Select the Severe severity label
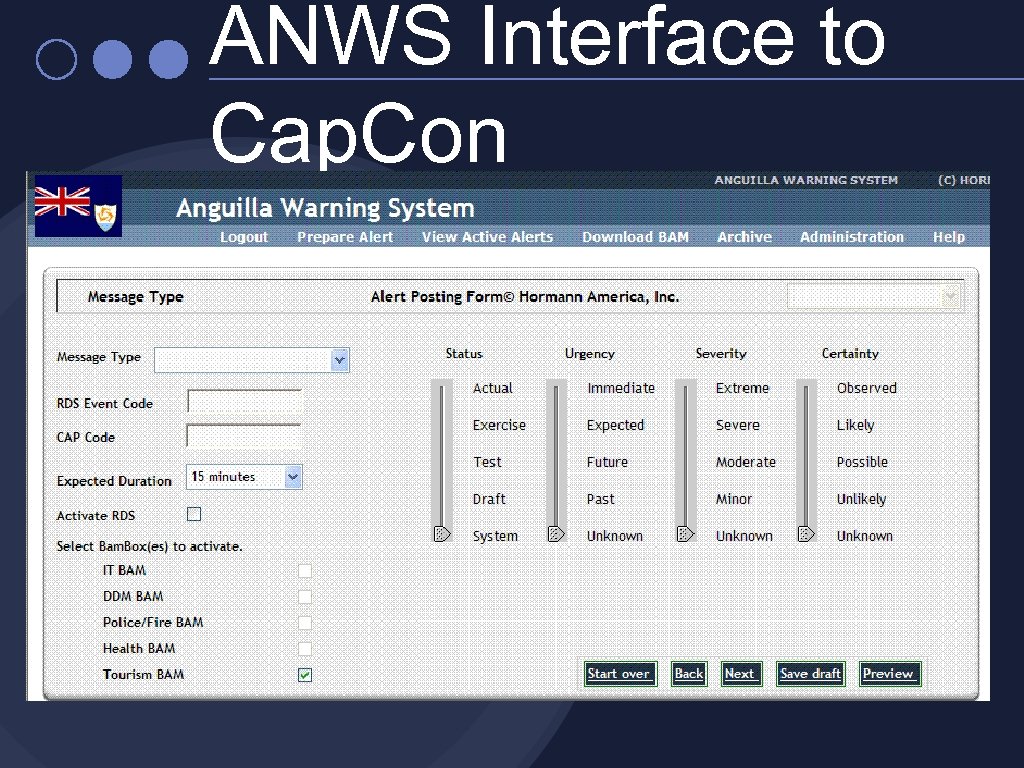This screenshot has height=768, width=1024. 737,425
